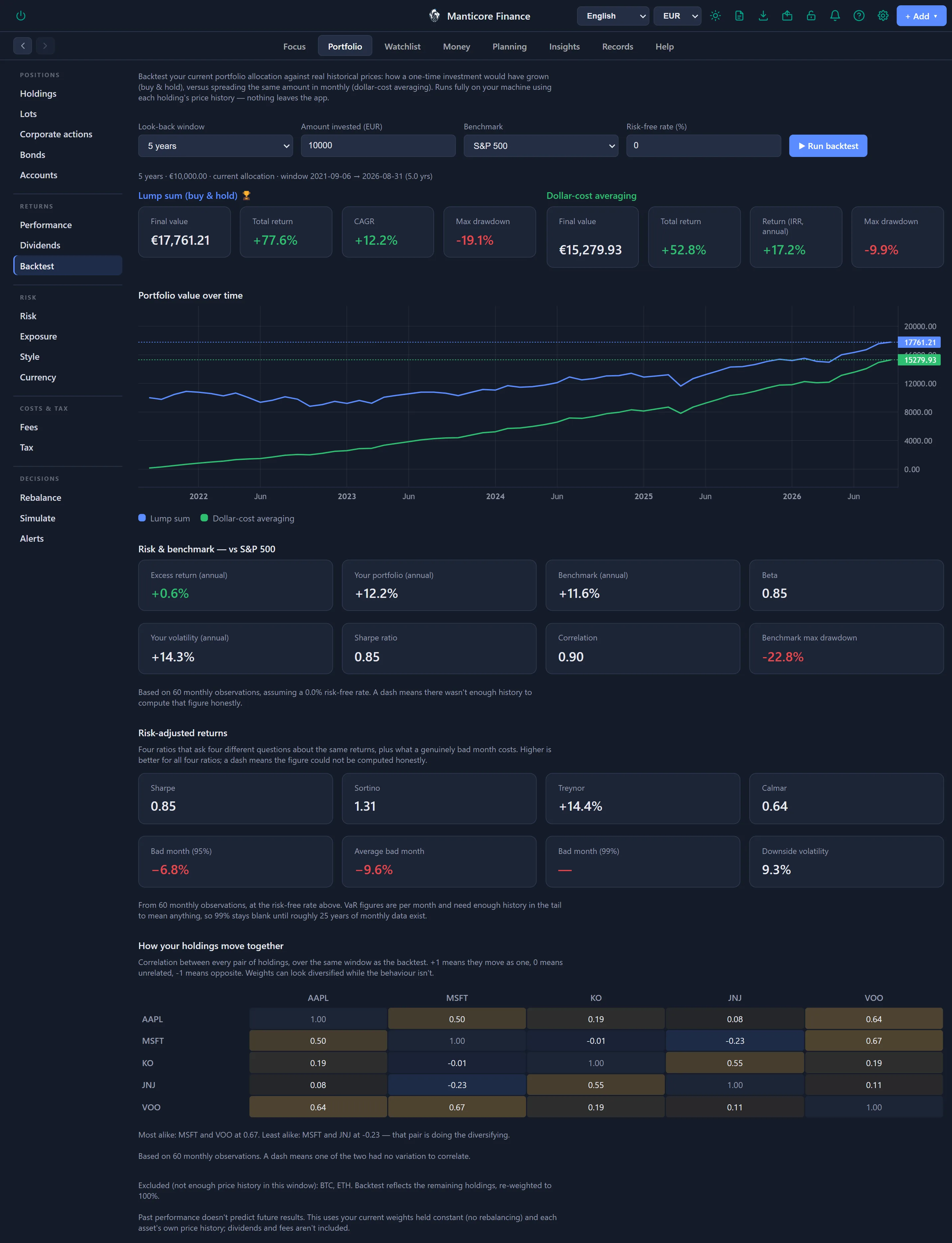Click the Calmar value 0.64
The image size is (952, 1243).
click(774, 806)
